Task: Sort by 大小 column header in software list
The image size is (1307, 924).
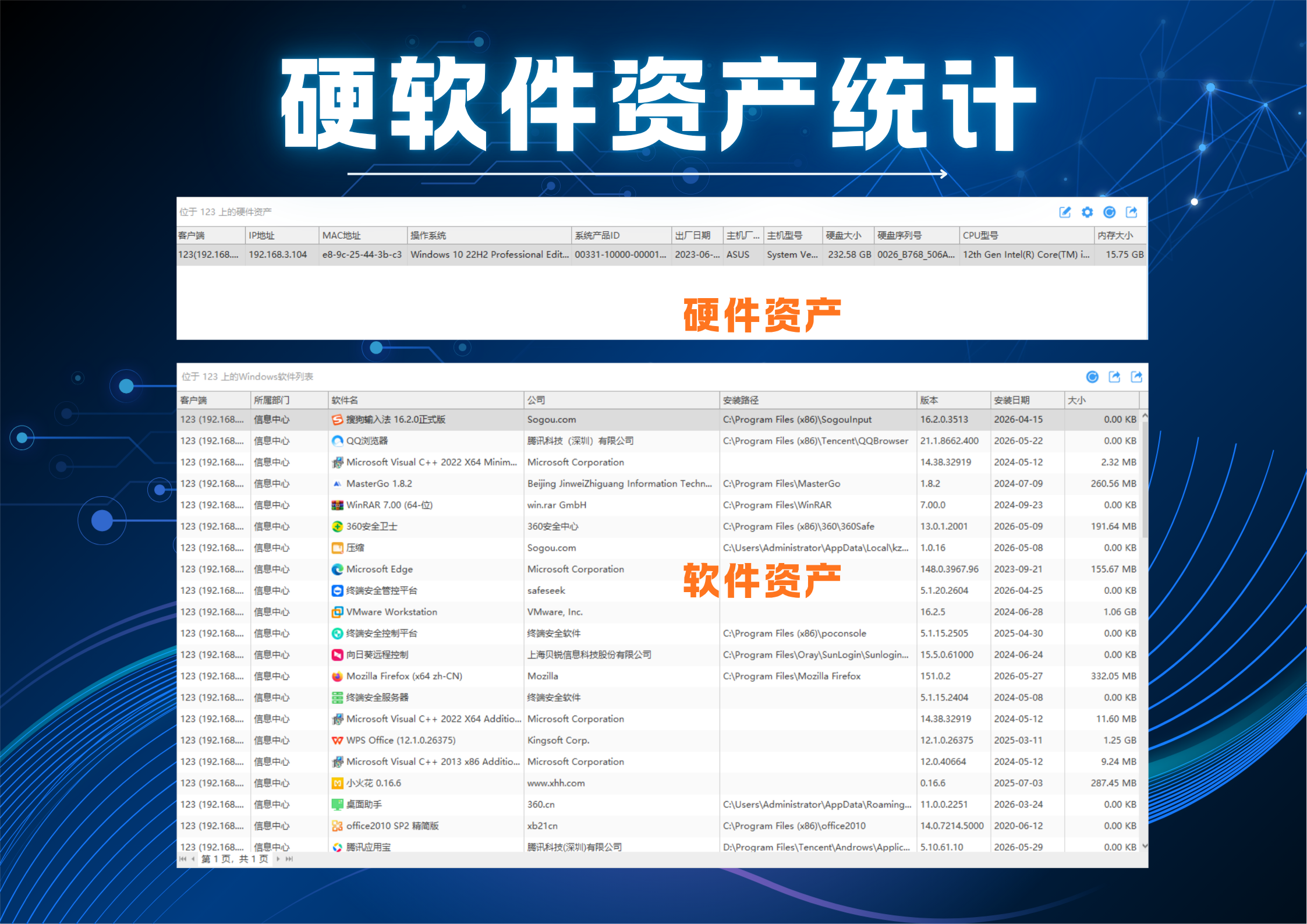Action: coord(1101,400)
